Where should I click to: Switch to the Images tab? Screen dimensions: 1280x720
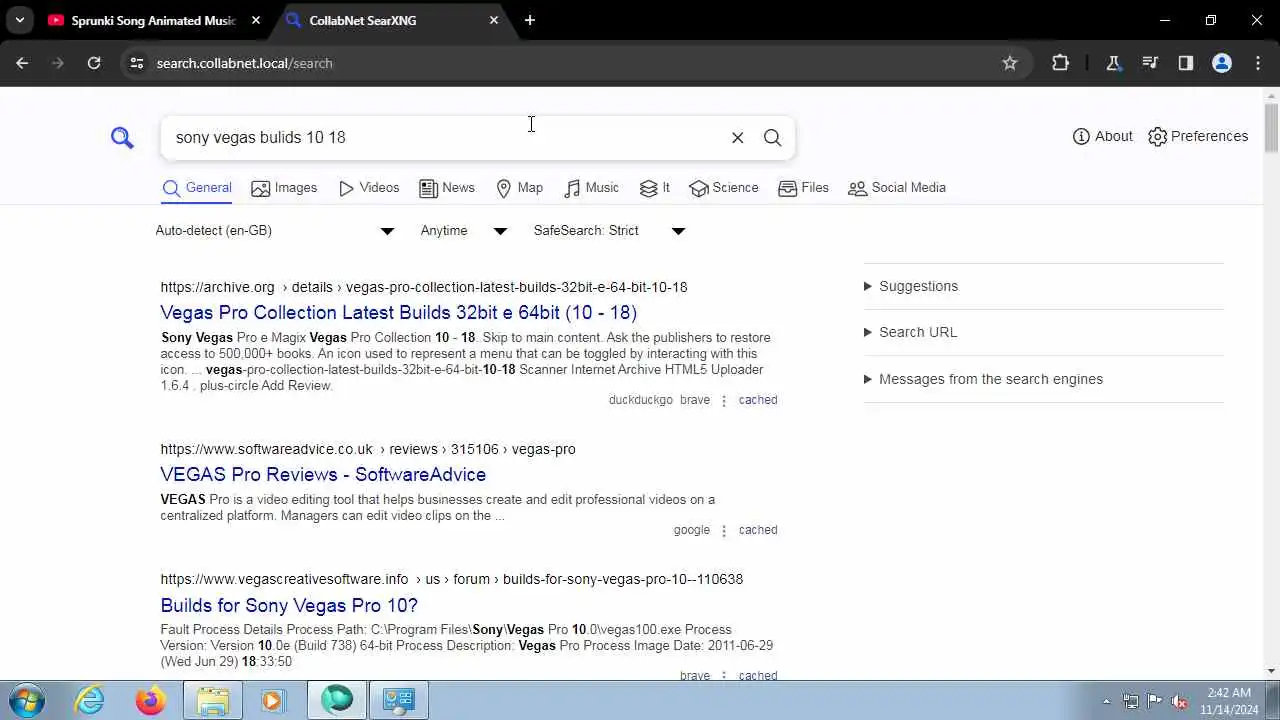(x=284, y=188)
